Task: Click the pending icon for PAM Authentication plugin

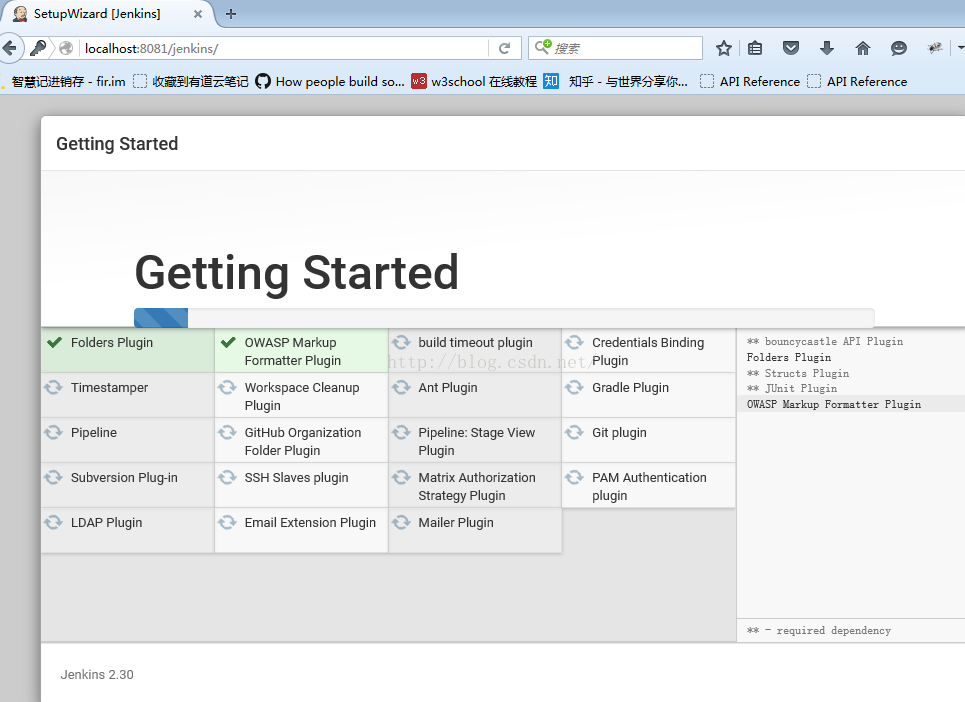Action: [575, 477]
